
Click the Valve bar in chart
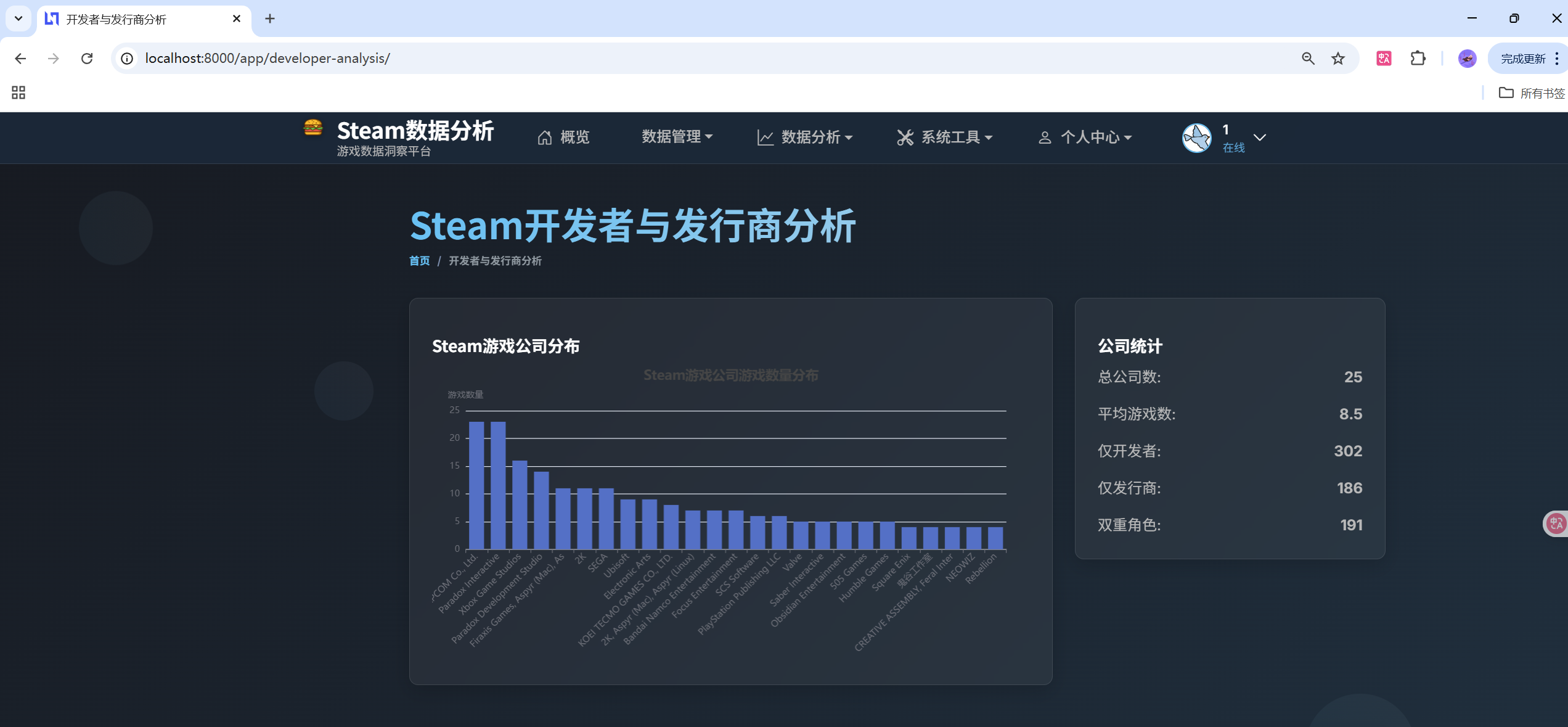tap(801, 535)
